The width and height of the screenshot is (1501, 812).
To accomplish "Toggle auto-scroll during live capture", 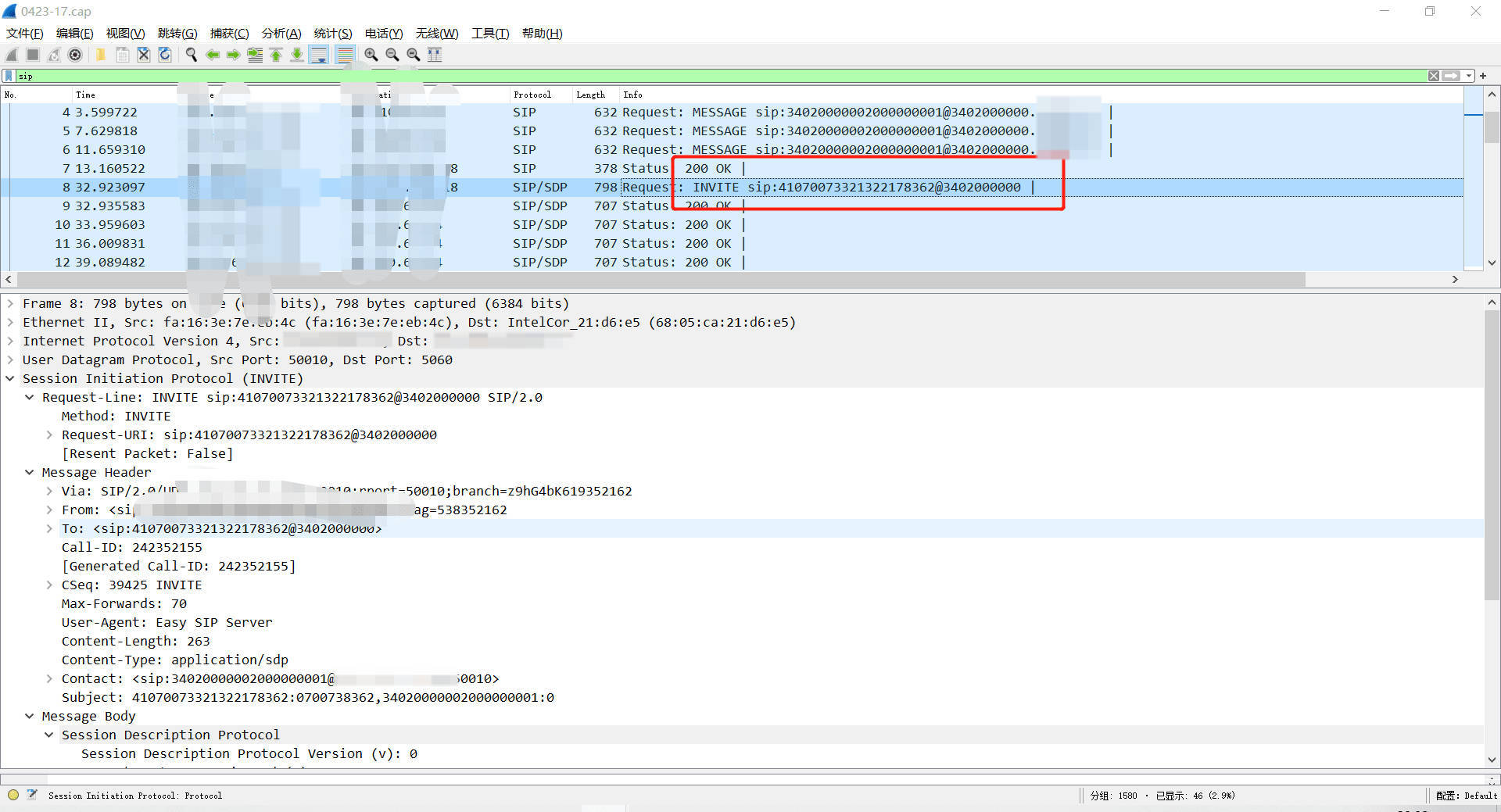I will point(319,55).
